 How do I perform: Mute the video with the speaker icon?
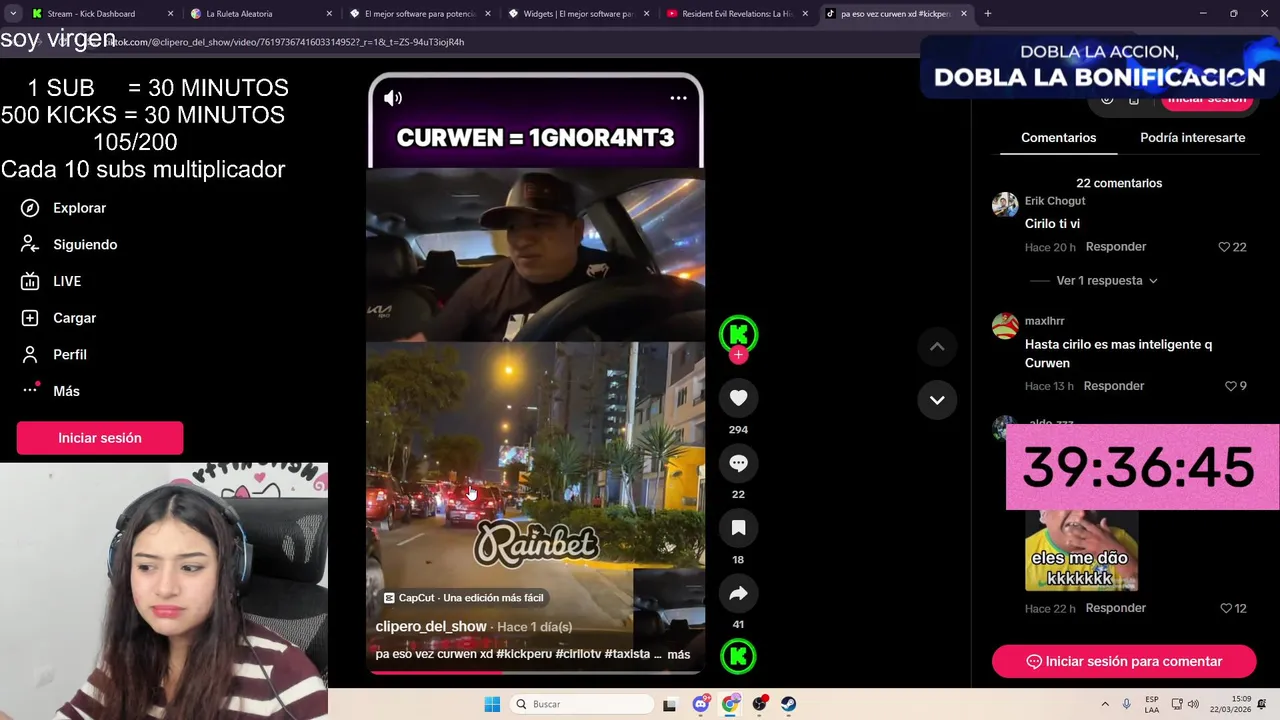pyautogui.click(x=393, y=98)
